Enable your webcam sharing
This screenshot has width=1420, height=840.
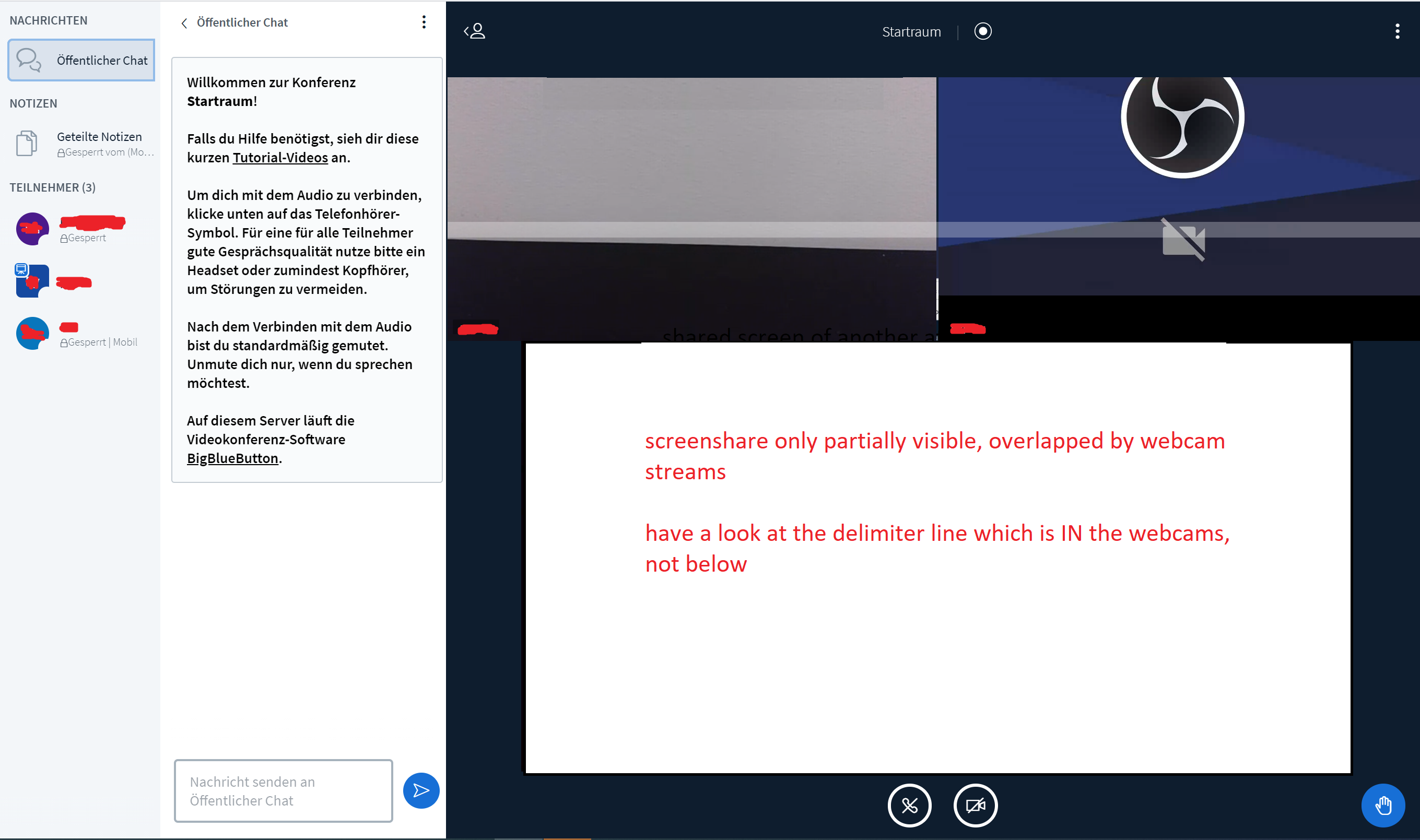point(975,805)
